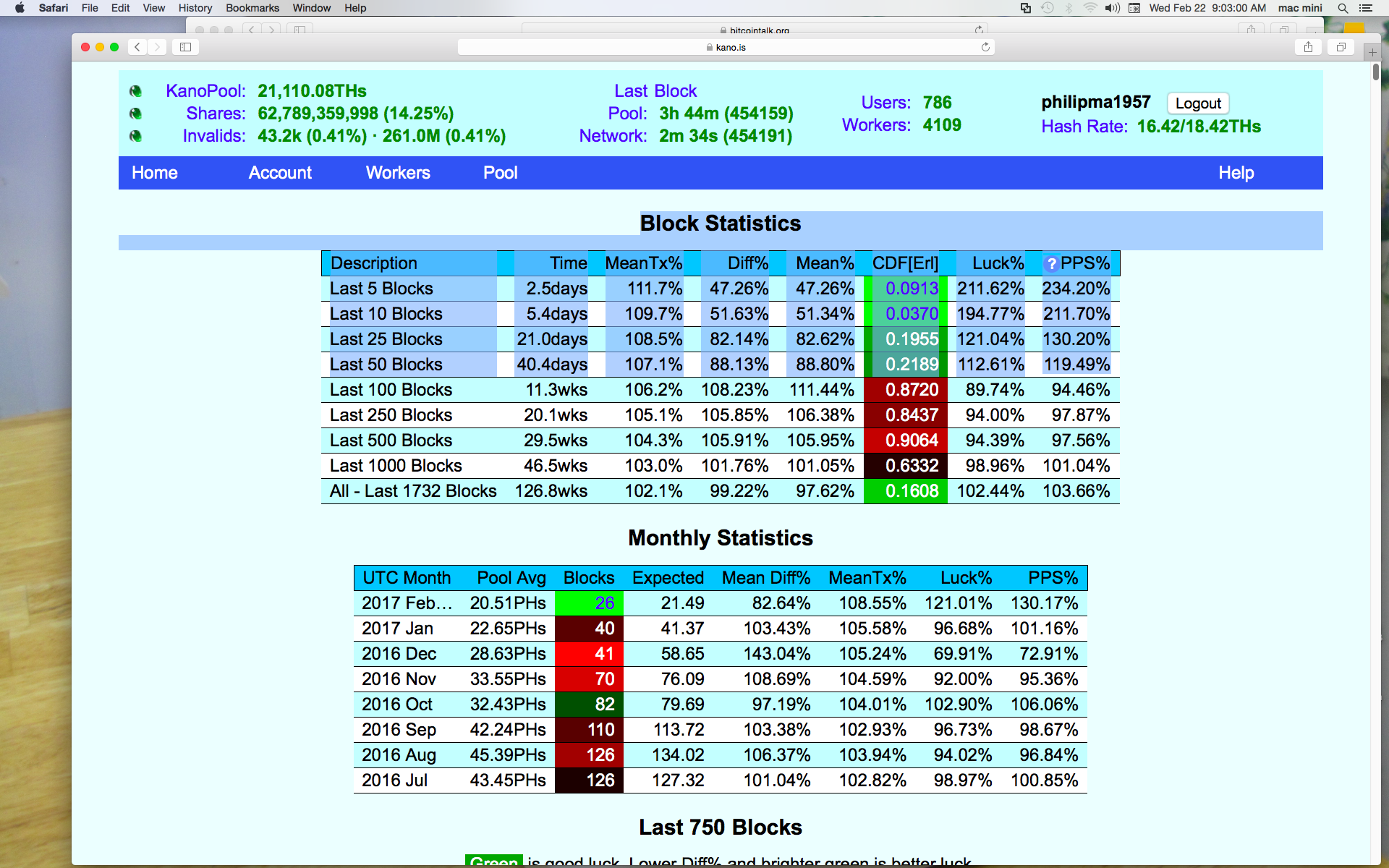
Task: Click the All - Last 1732 Blocks label
Action: pos(413,491)
